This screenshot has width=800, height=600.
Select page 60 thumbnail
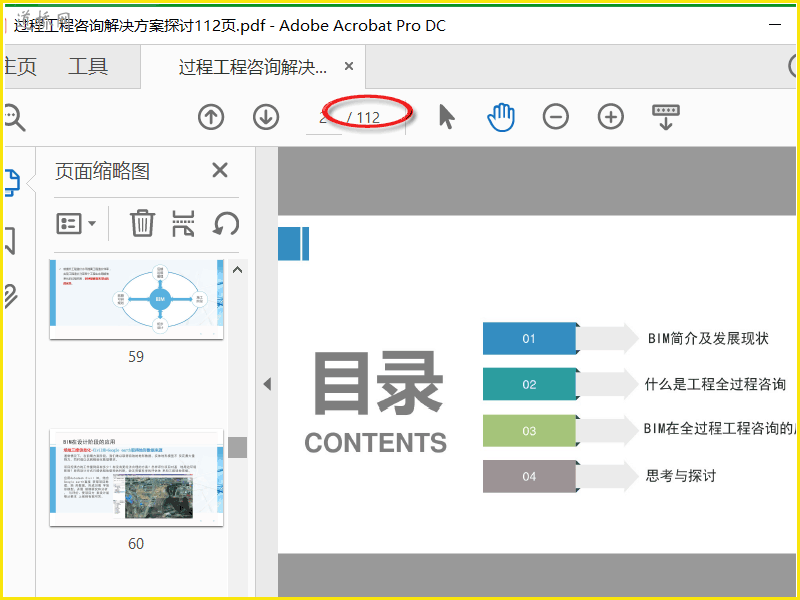136,478
